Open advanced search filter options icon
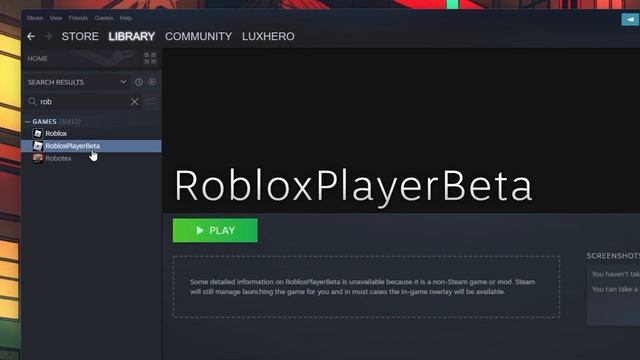 (x=151, y=102)
